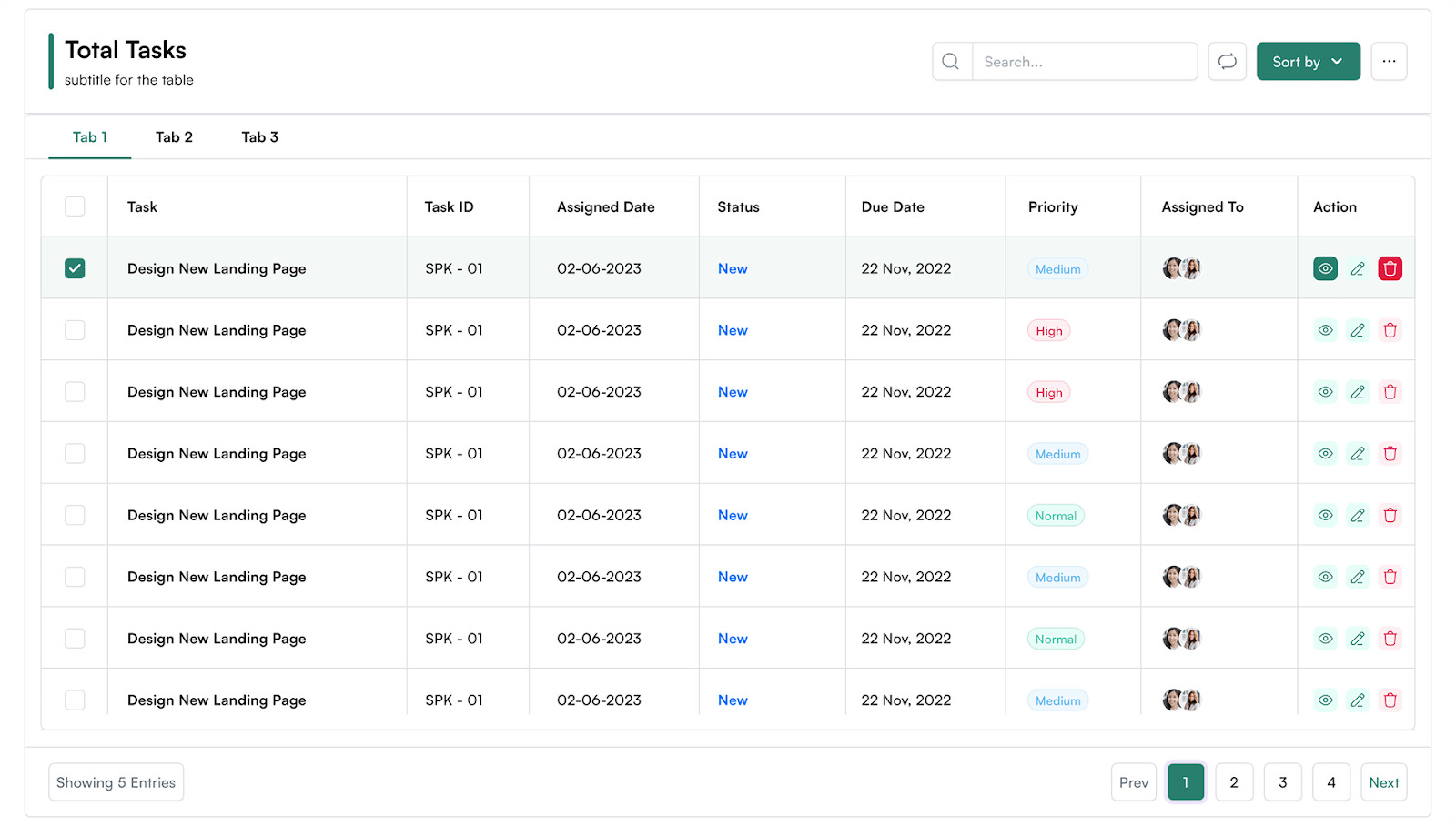Screen dimensions: 1456x826
Task: Click the Priority column header
Action: pos(1053,207)
